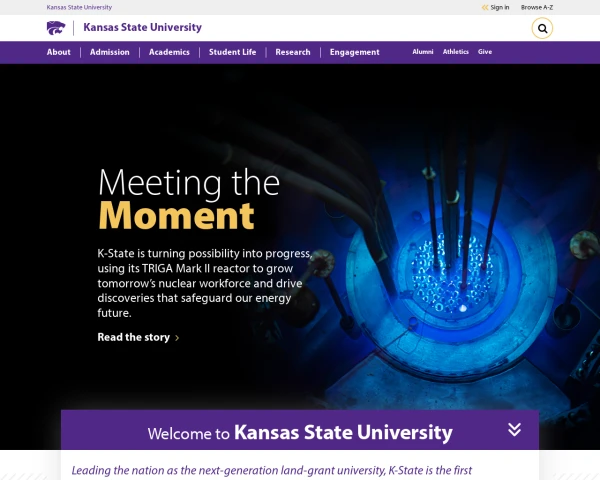Screen dimensions: 600x480
Task: Select Academics in the navigation bar
Action: pyautogui.click(x=169, y=52)
